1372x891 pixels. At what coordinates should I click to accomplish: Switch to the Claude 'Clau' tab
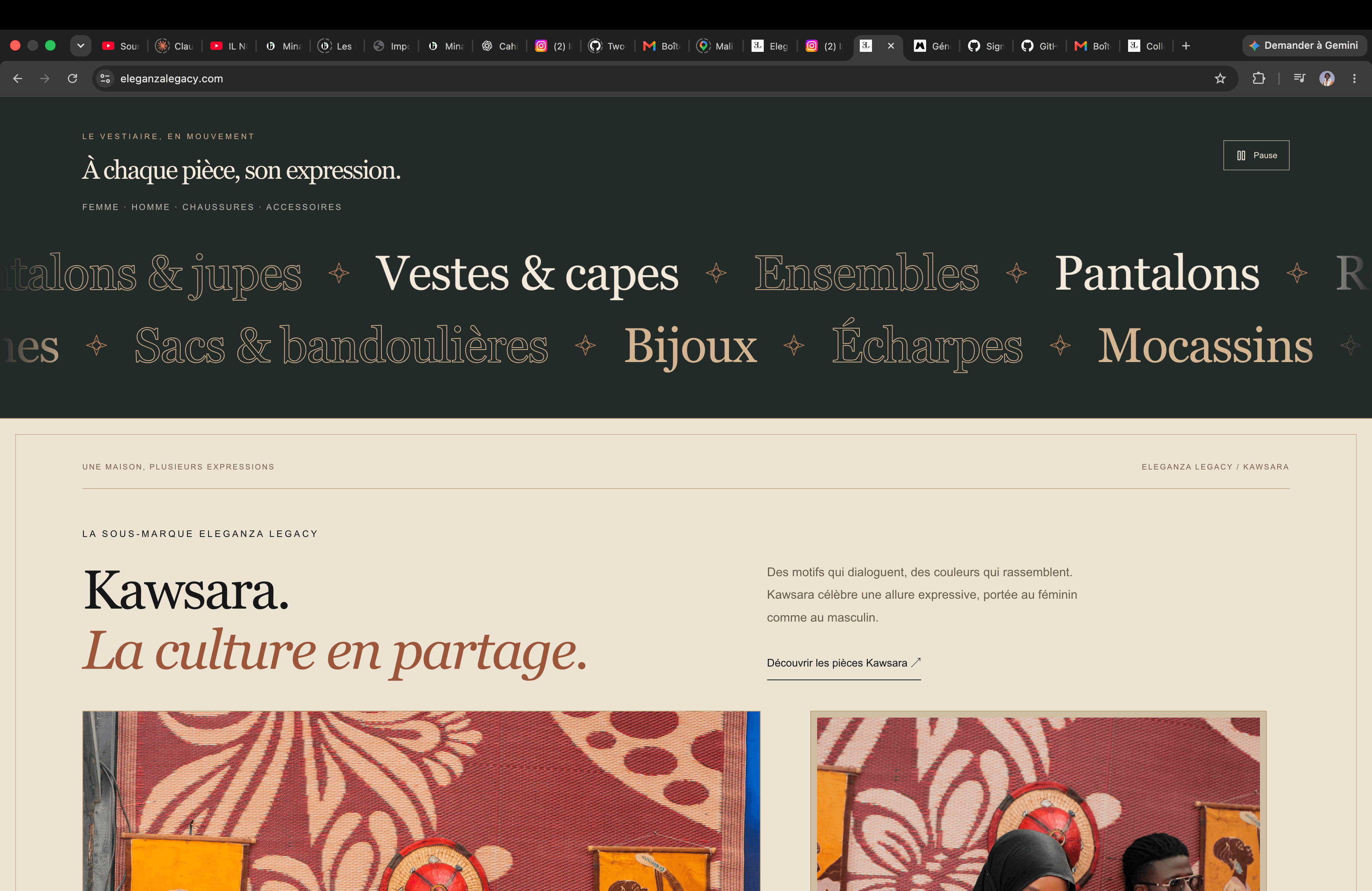(x=175, y=45)
